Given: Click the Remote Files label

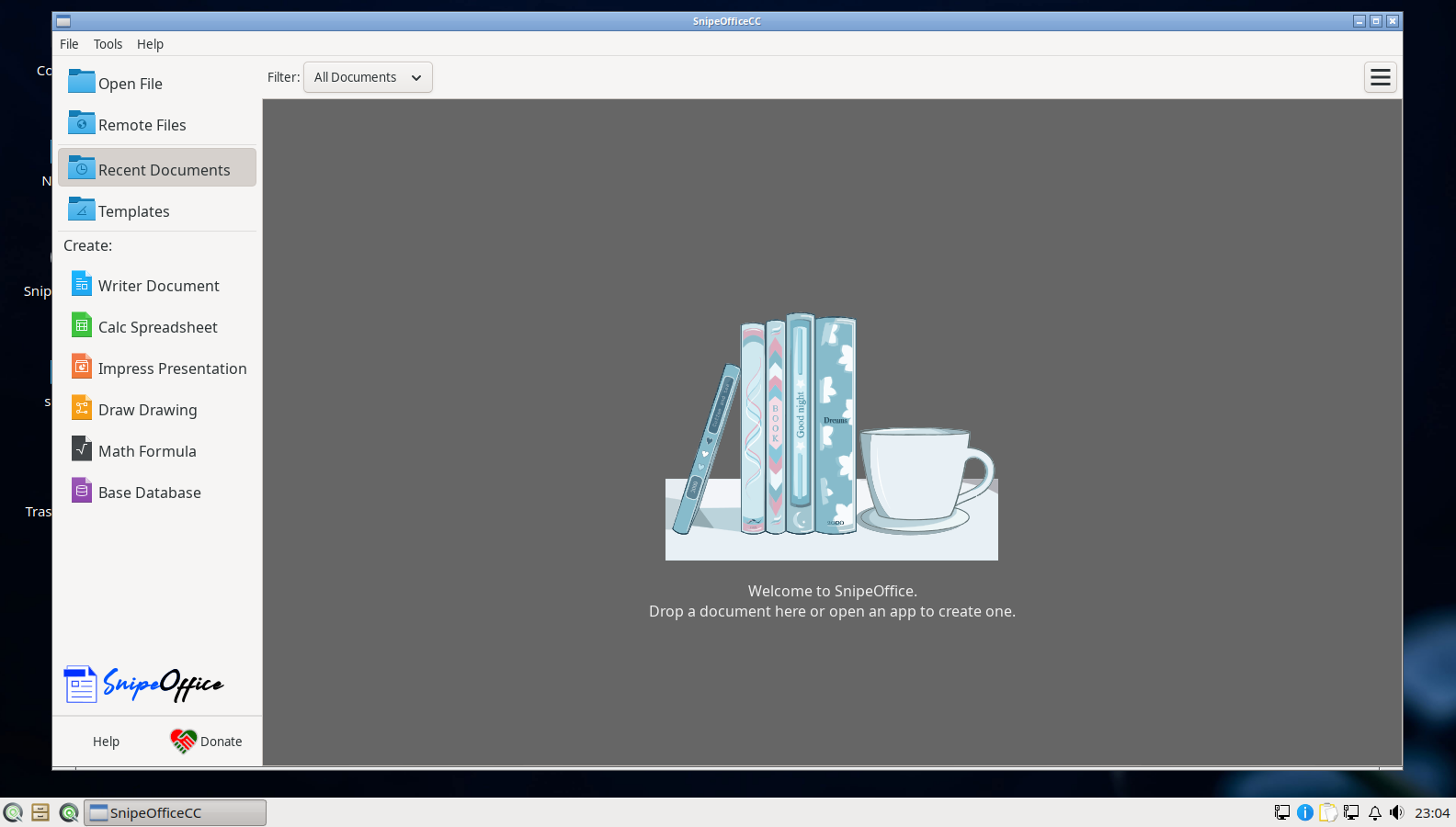Looking at the screenshot, I should tap(142, 125).
